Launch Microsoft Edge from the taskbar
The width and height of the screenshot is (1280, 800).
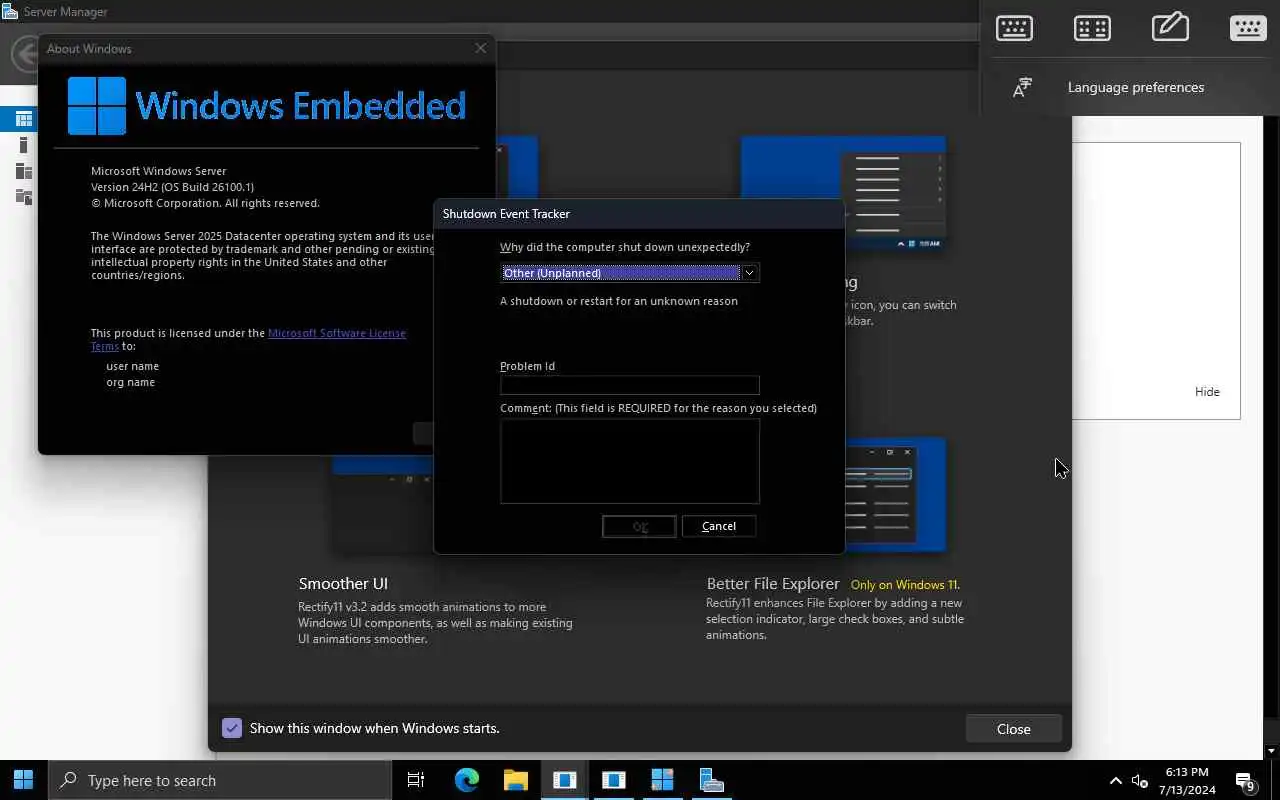(467, 780)
